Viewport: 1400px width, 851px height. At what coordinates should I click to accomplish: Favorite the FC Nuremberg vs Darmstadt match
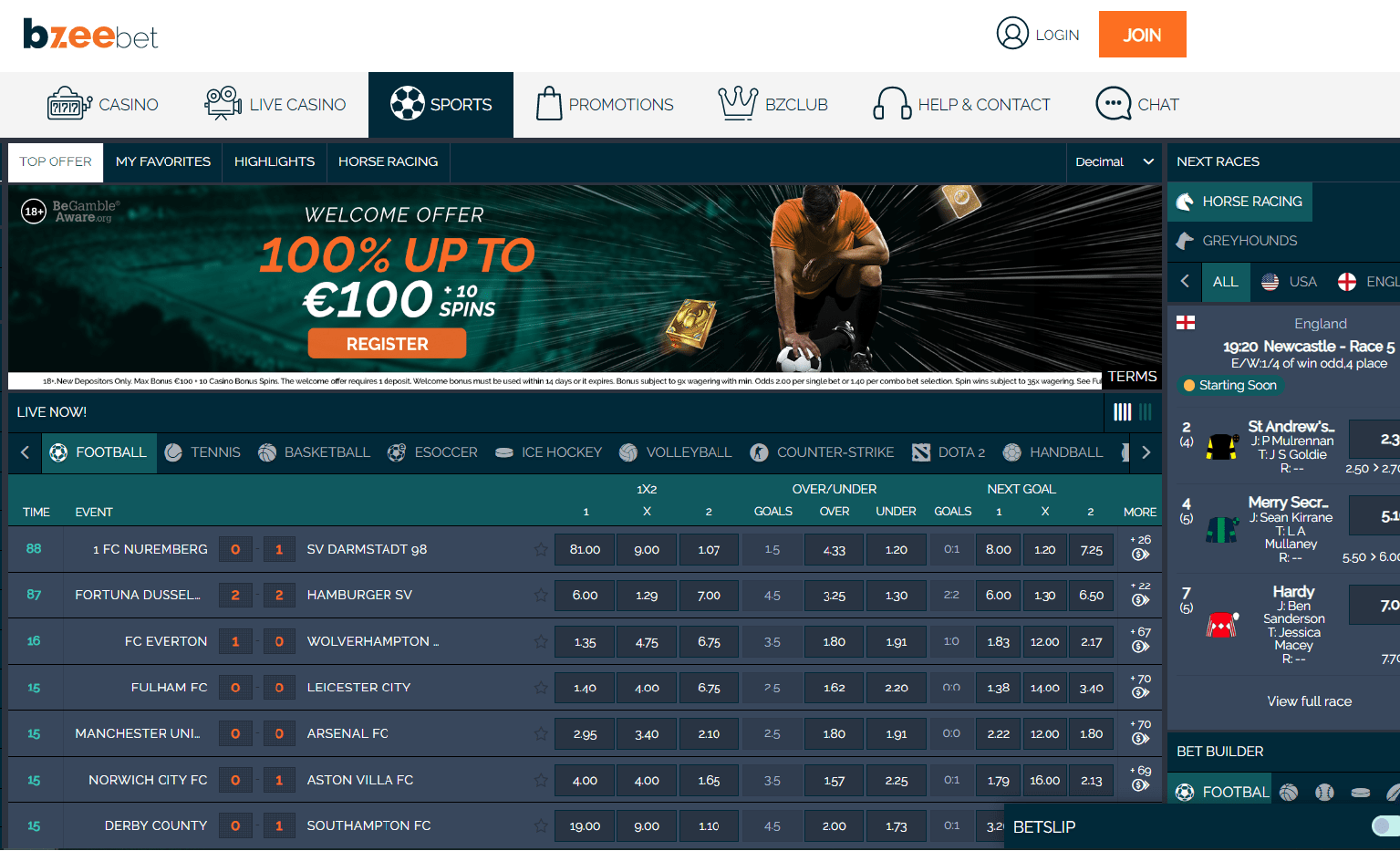[x=541, y=549]
